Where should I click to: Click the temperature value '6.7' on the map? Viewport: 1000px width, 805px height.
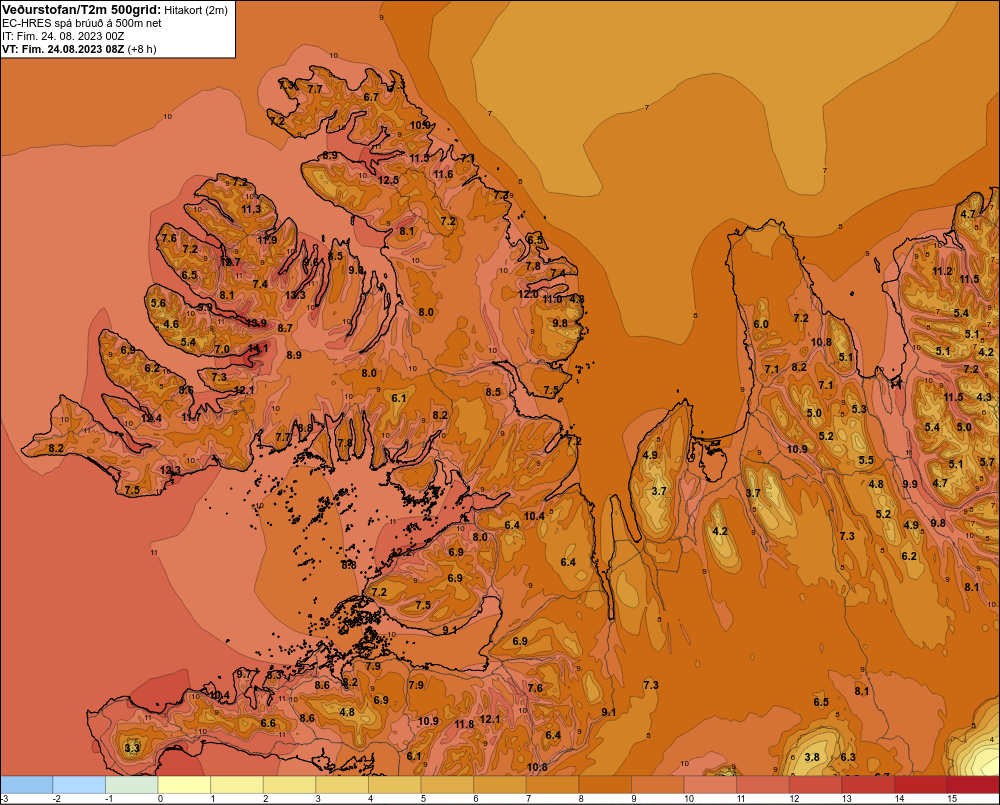pos(371,98)
